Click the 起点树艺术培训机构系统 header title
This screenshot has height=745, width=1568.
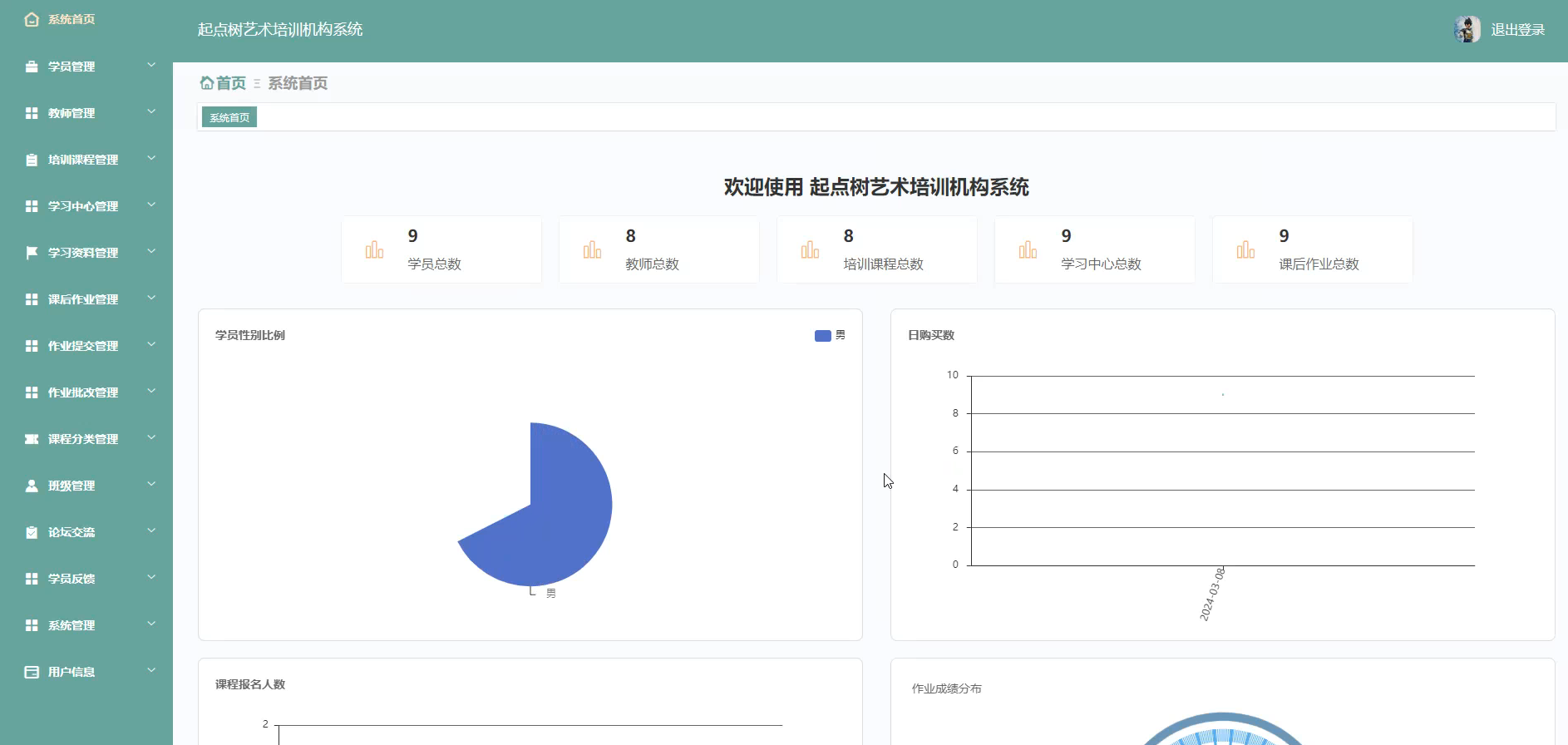point(280,30)
